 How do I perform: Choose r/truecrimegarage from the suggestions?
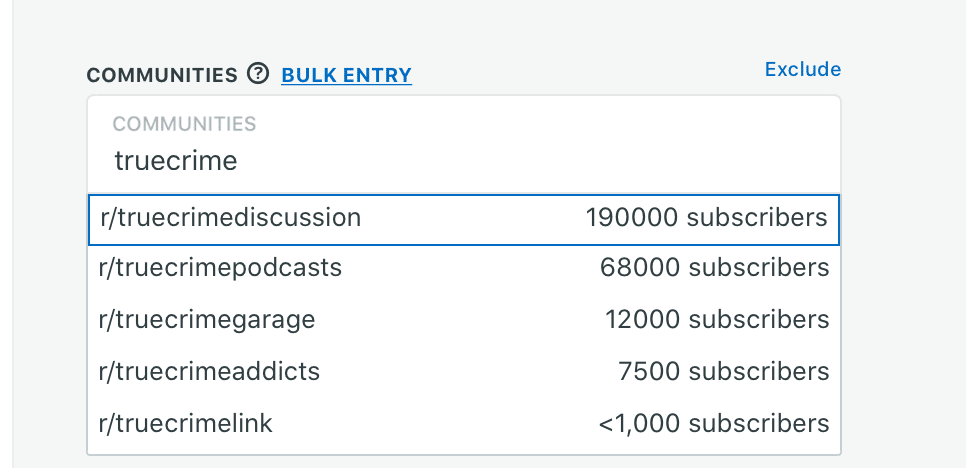pos(207,320)
